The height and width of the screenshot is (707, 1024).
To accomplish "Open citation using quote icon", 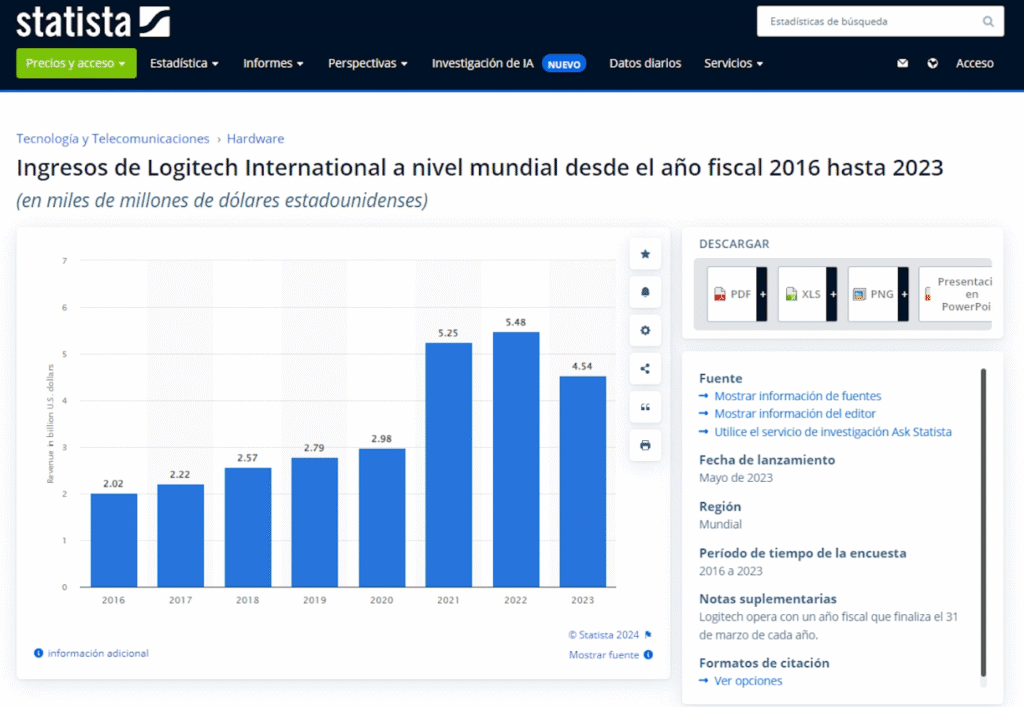I will pyautogui.click(x=645, y=407).
